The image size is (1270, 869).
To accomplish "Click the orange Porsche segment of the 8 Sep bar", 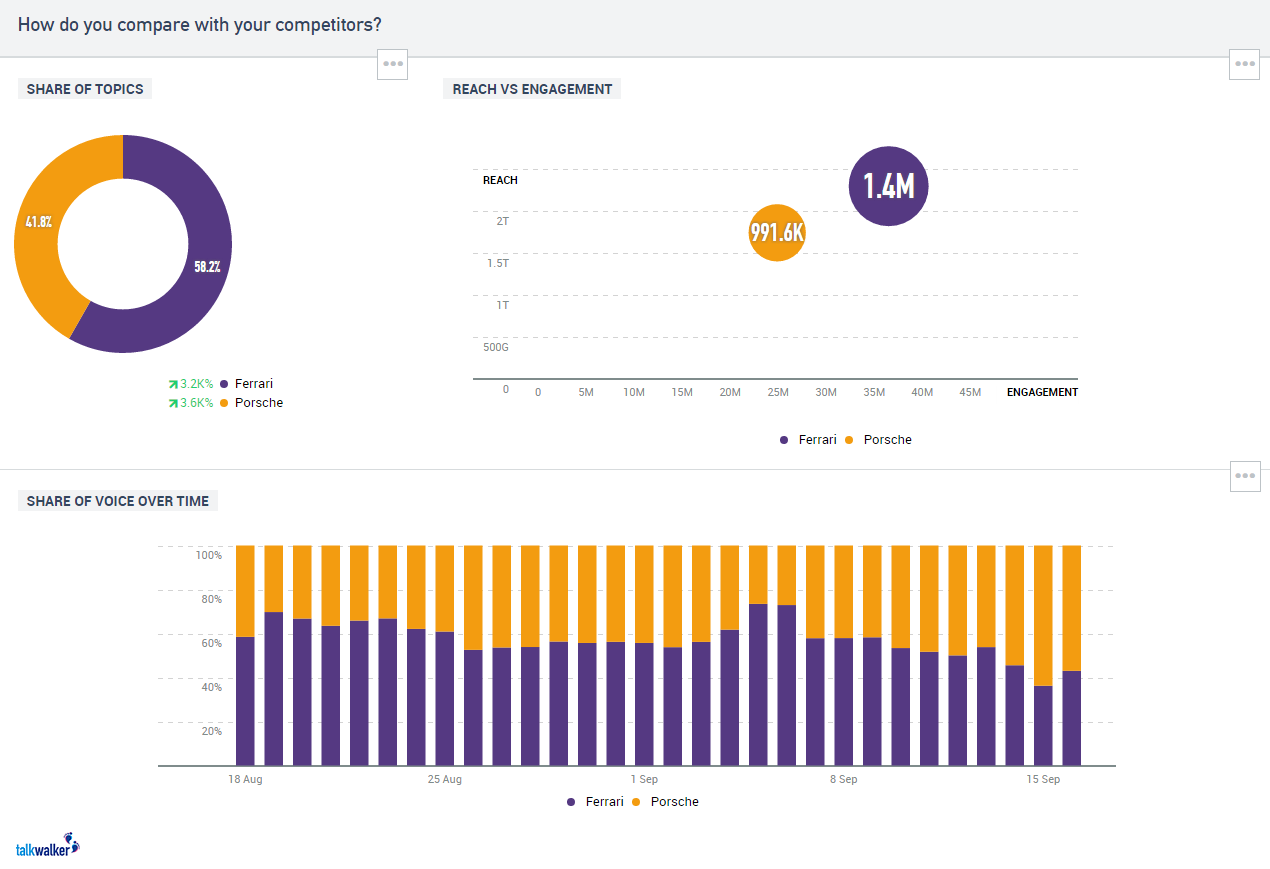I will coord(844,592).
